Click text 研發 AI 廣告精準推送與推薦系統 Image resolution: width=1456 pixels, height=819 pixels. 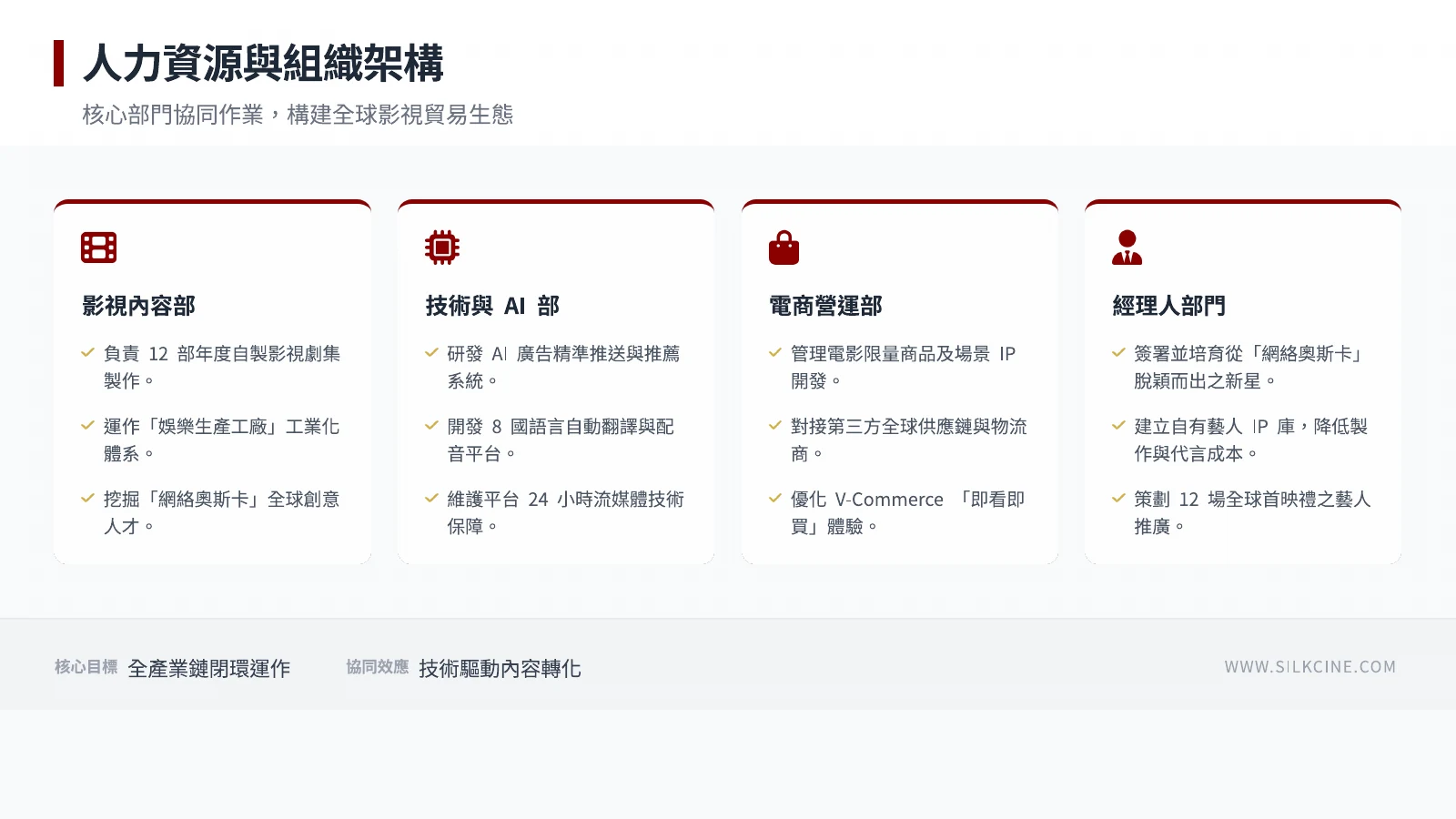[x=563, y=367]
